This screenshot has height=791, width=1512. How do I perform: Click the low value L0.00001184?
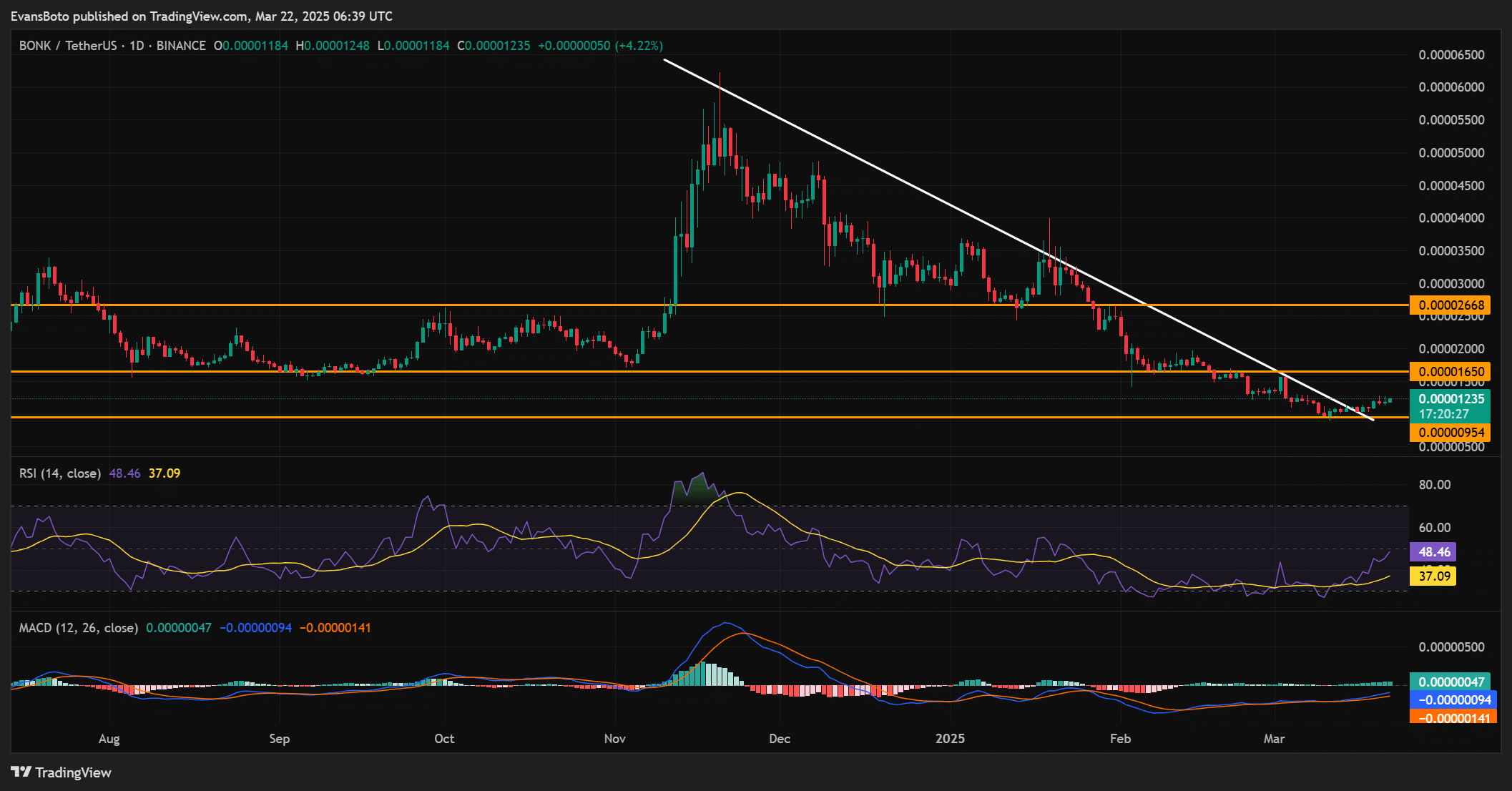pyautogui.click(x=413, y=46)
